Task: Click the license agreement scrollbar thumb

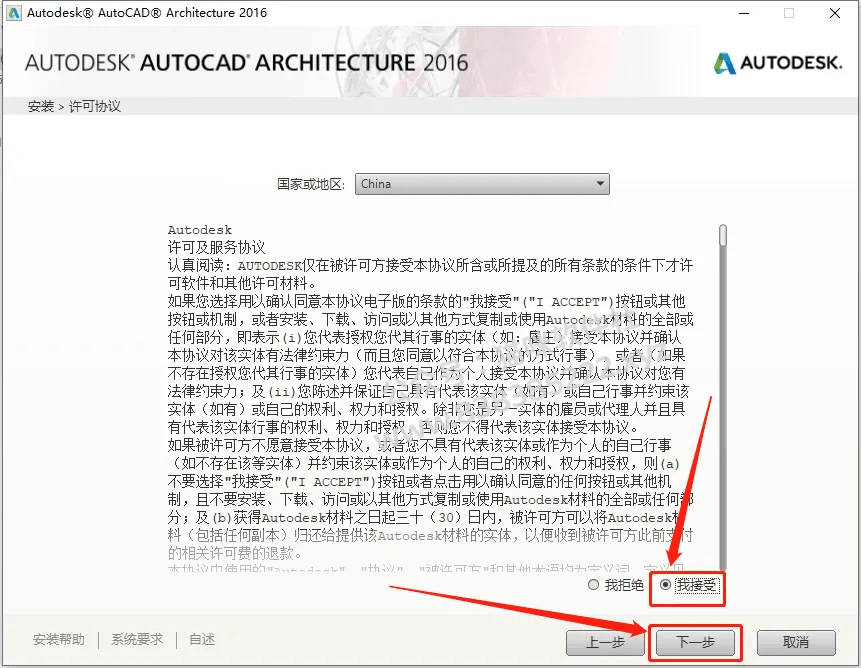Action: click(723, 235)
